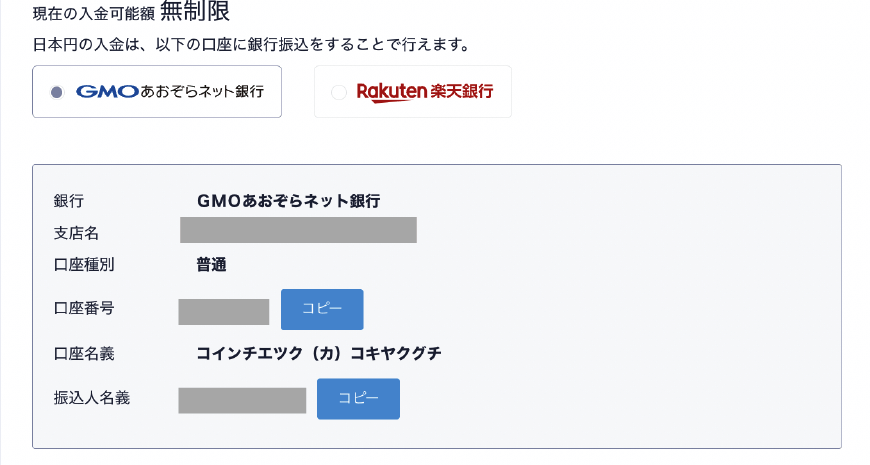This screenshot has width=870, height=465.
Task: Copy the account number (口座番号)
Action: pyautogui.click(x=322, y=309)
